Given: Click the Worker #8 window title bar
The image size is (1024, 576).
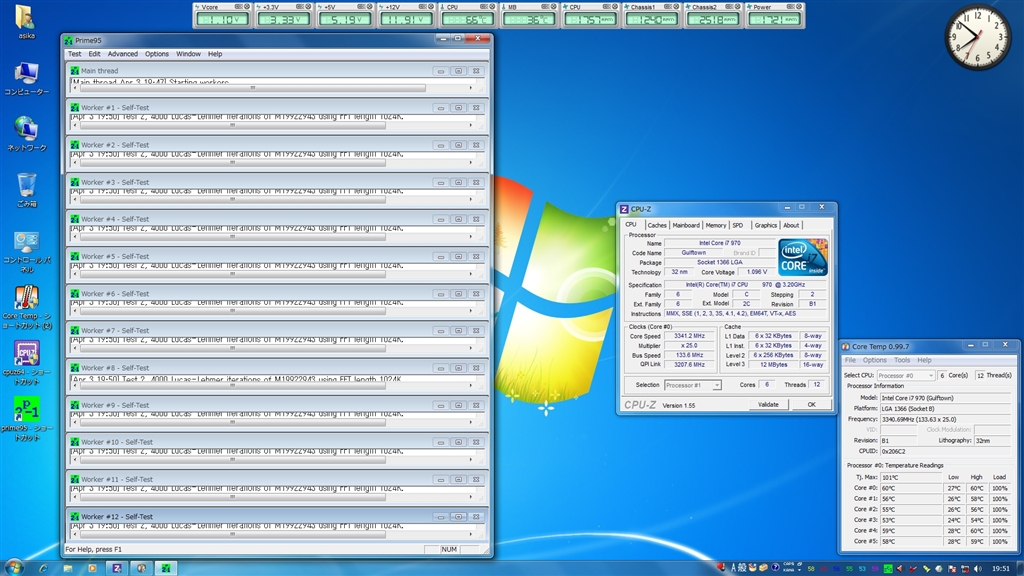Looking at the screenshot, I should (250, 368).
